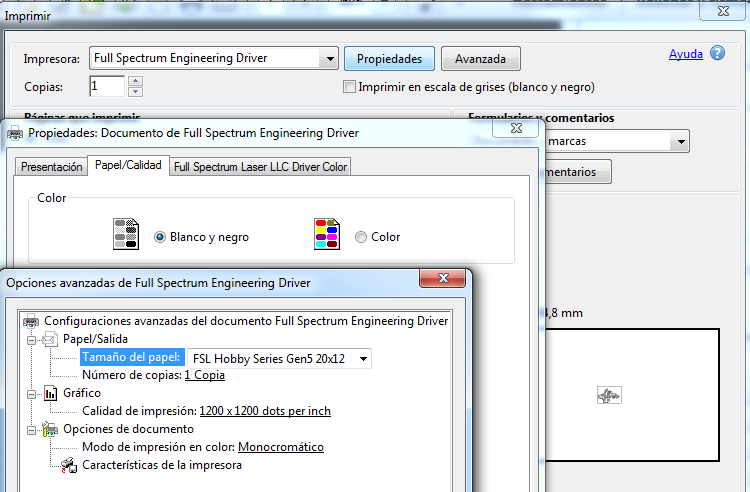This screenshot has width=750, height=492.
Task: Click the Gráfico chart icon
Action: [50, 393]
